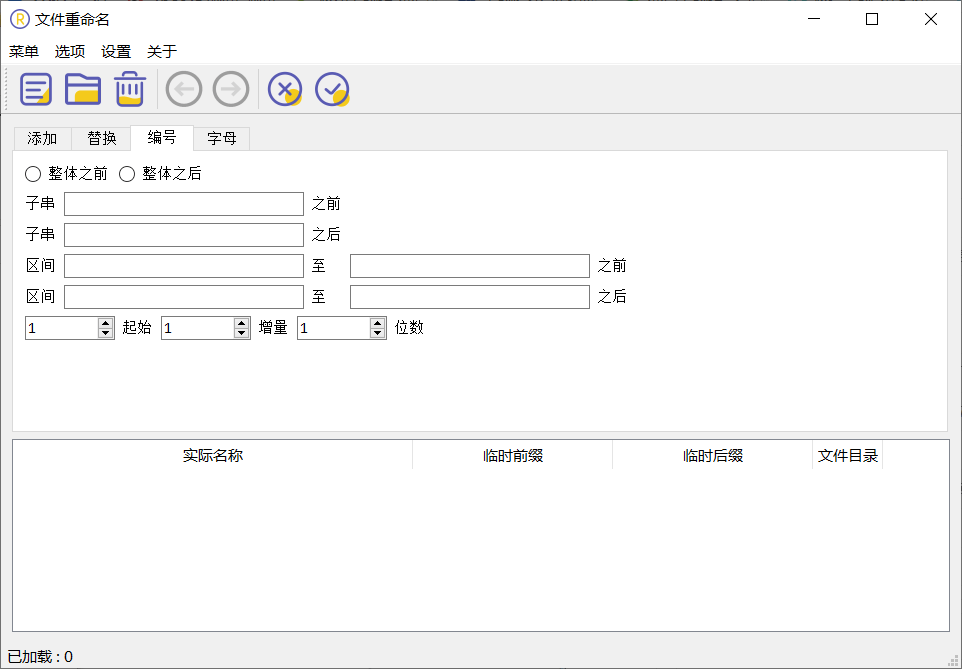This screenshot has width=962, height=669.
Task: Click the 实际名称 column header
Action: tap(213, 456)
